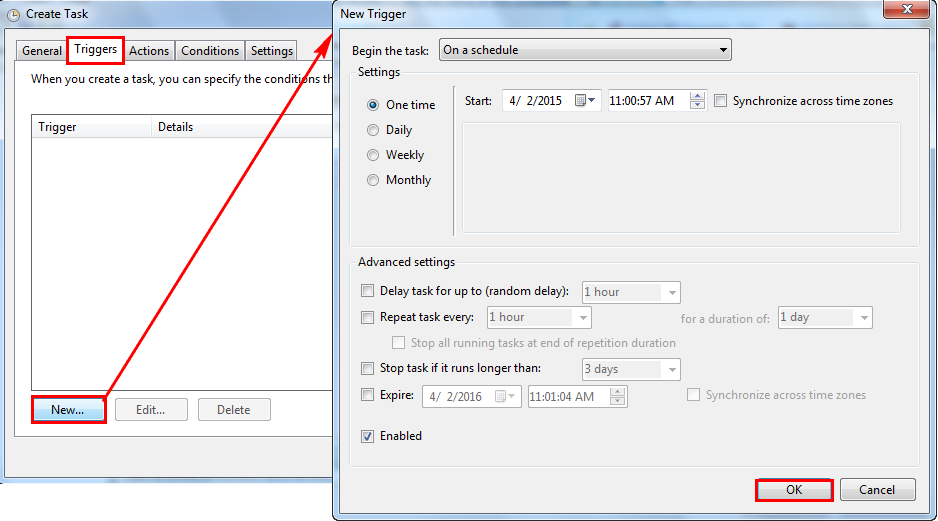Enable the Repeat task every checkbox
Screen dimensions: 938x521
(367, 317)
